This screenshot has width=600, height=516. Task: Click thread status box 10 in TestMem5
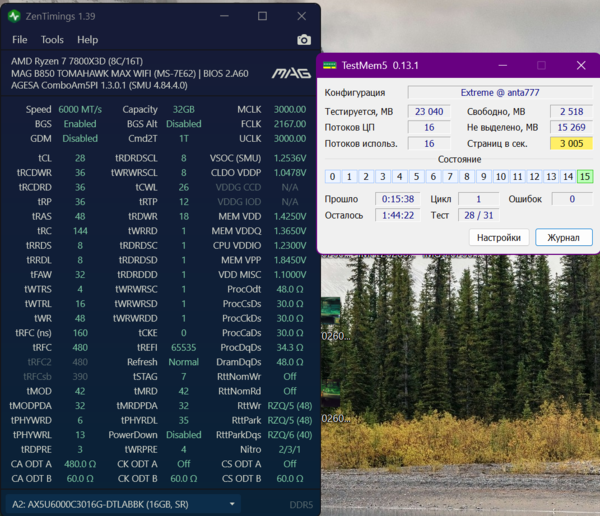[501, 176]
